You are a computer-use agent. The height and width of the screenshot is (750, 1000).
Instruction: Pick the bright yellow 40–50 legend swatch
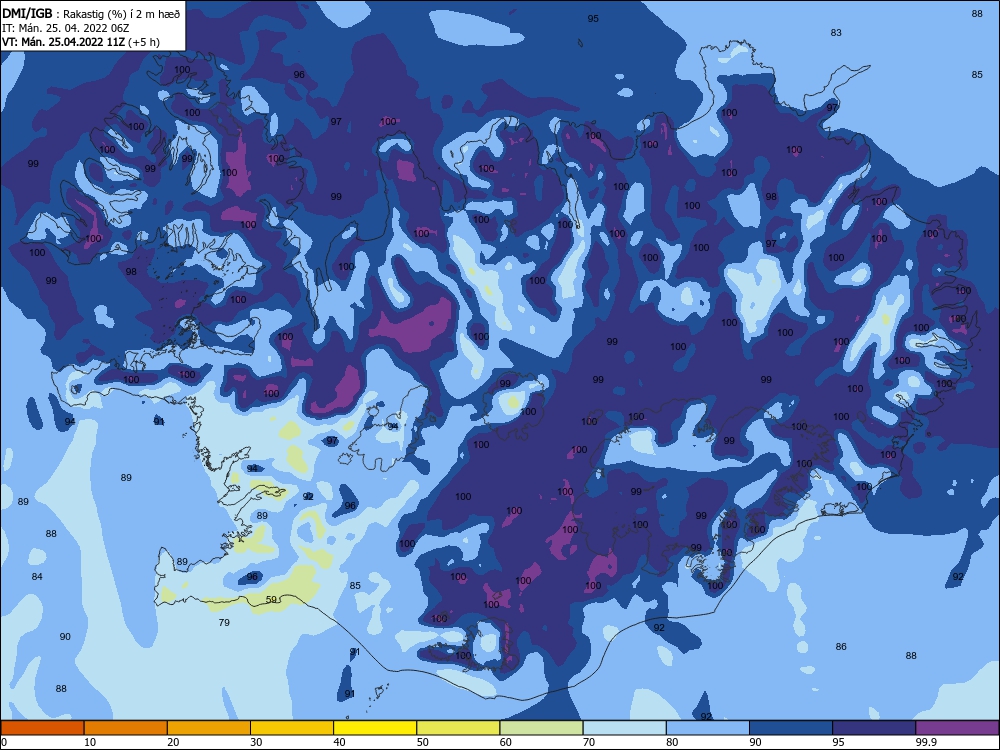[375, 728]
